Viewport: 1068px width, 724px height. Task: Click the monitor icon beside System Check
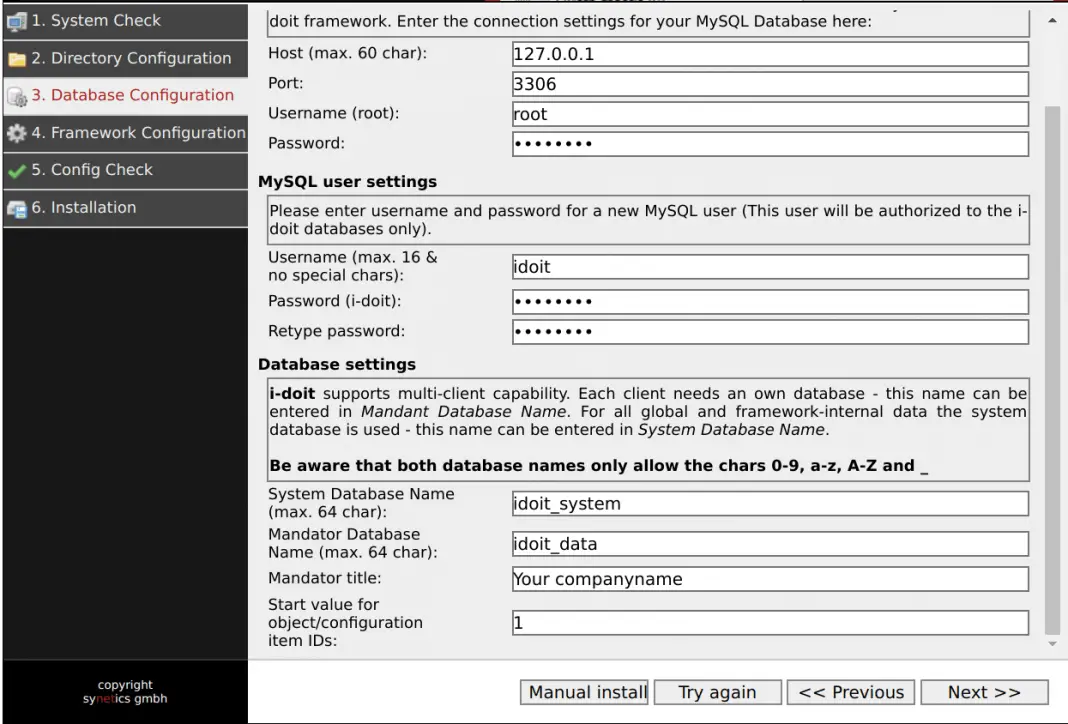coord(17,20)
